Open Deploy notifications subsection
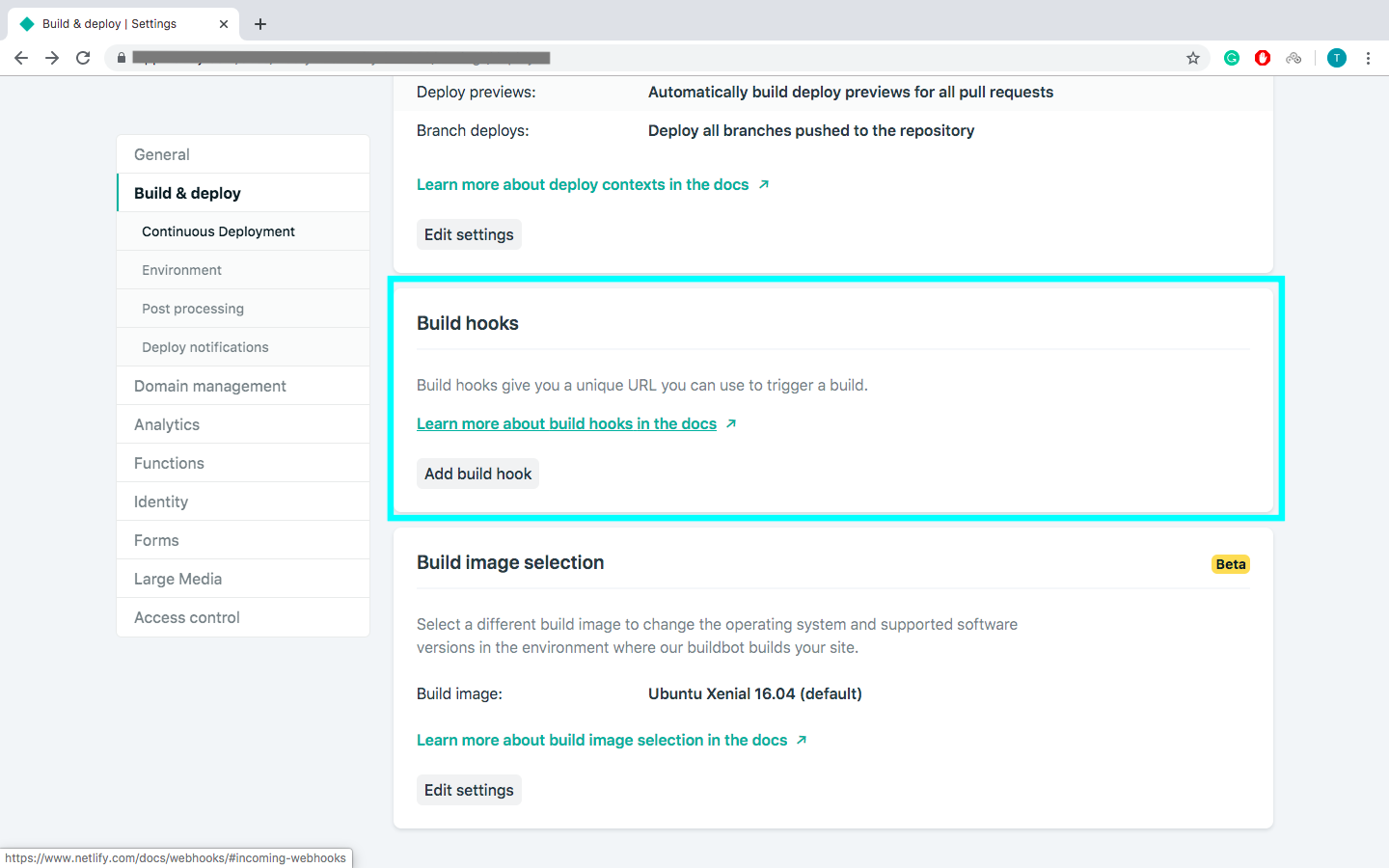 [x=205, y=347]
